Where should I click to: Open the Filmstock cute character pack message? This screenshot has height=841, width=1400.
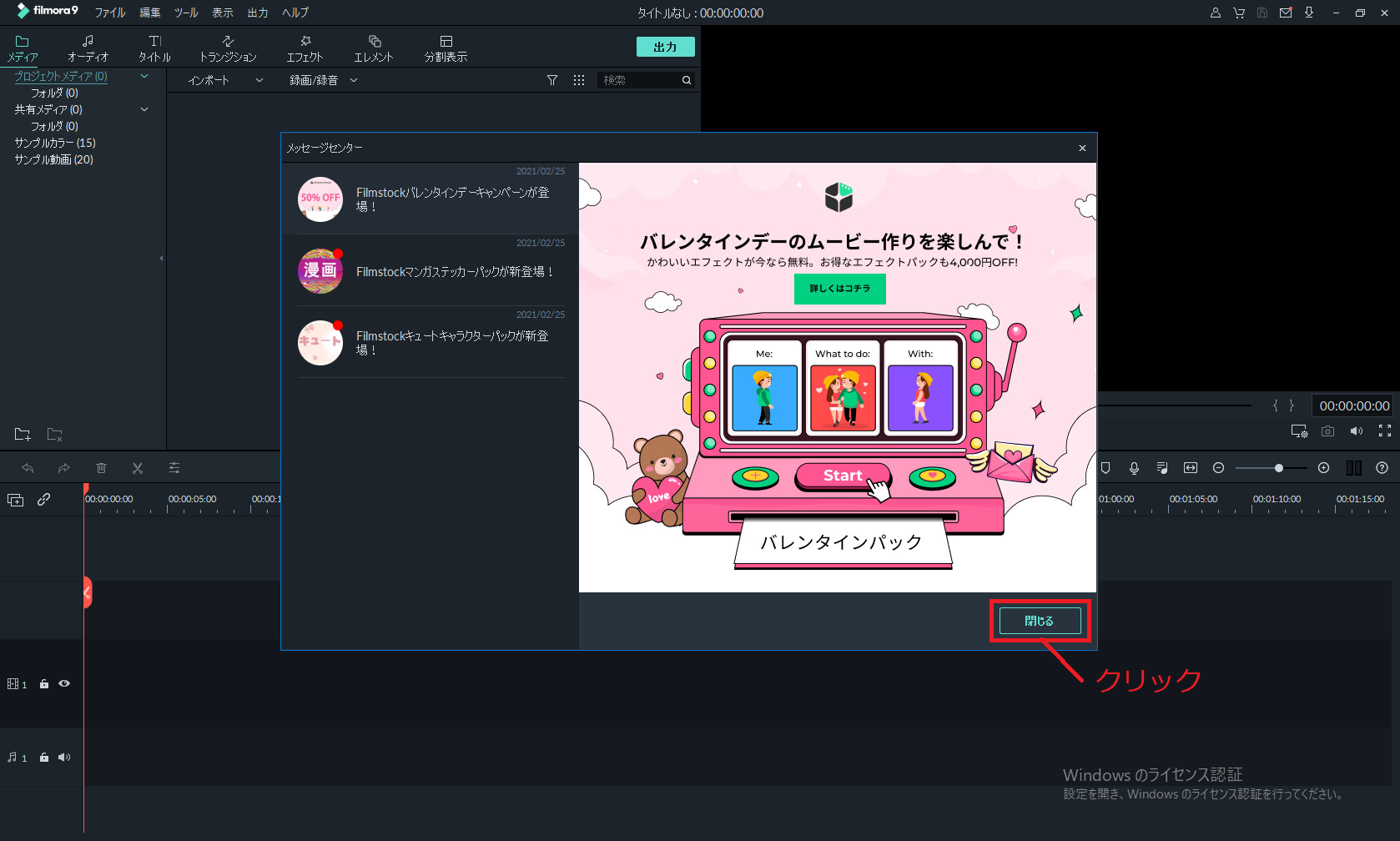(x=431, y=342)
